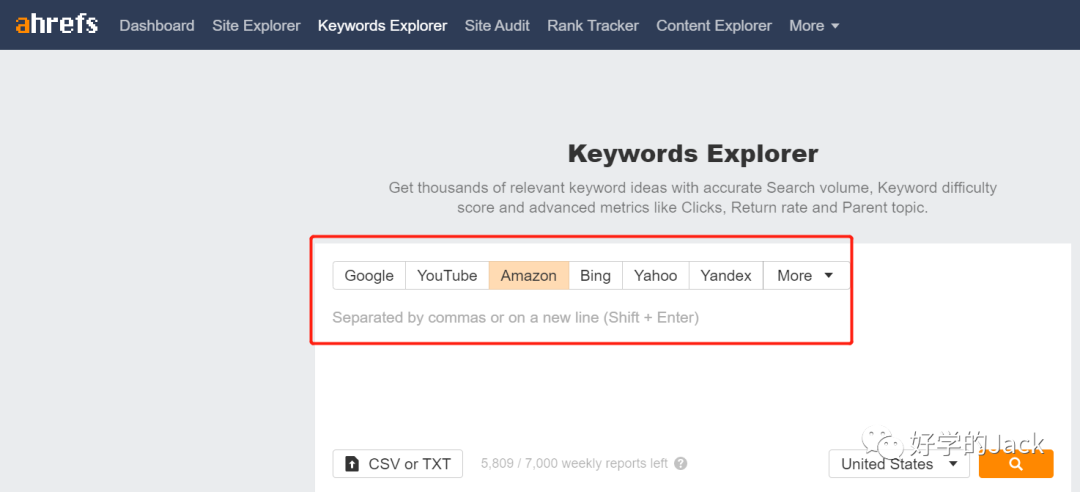Viewport: 1080px width, 492px height.
Task: Click the orange search magnifier button
Action: point(1016,464)
